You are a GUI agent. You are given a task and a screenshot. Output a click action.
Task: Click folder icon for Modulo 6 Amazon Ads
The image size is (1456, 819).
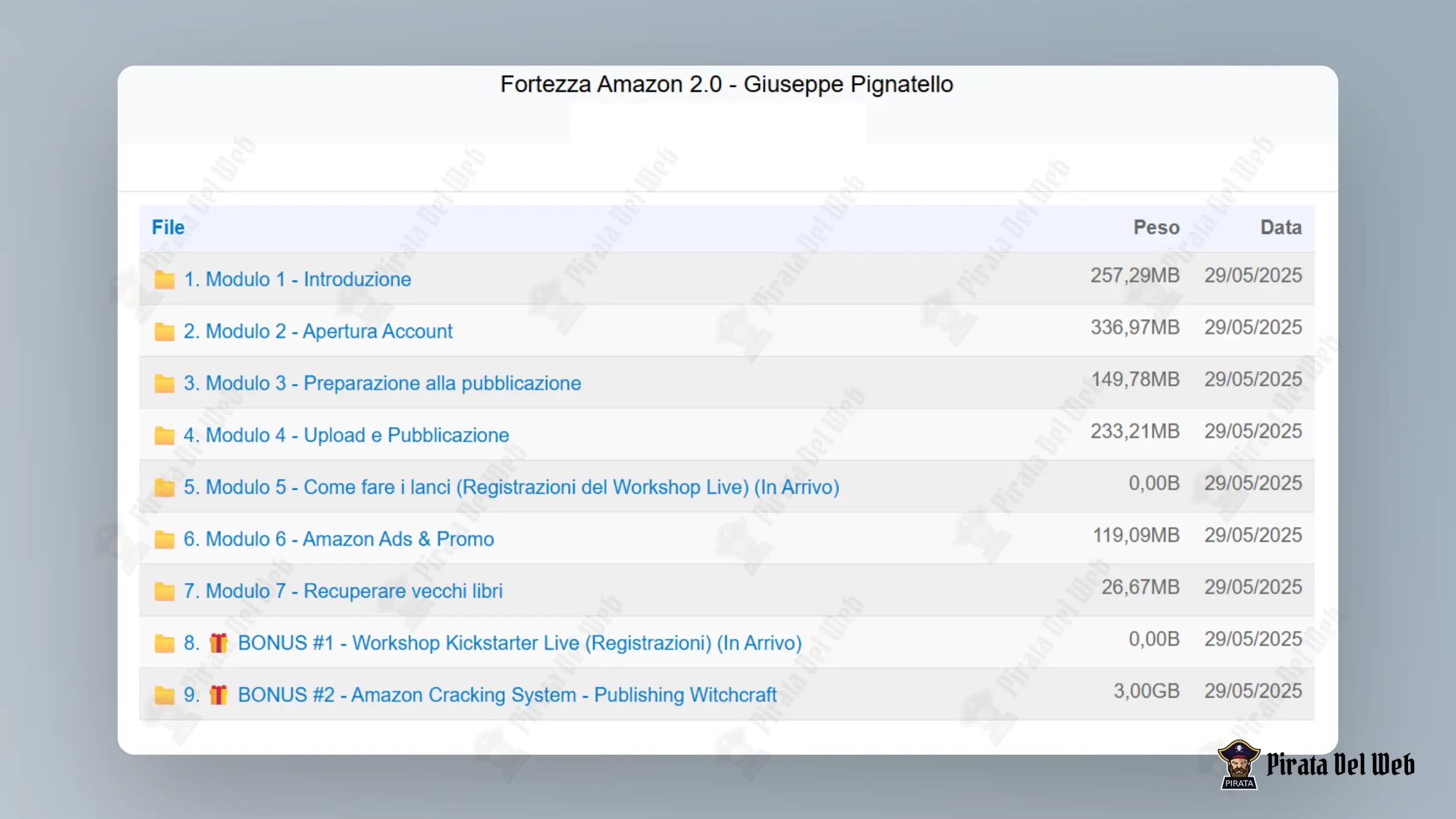164,539
